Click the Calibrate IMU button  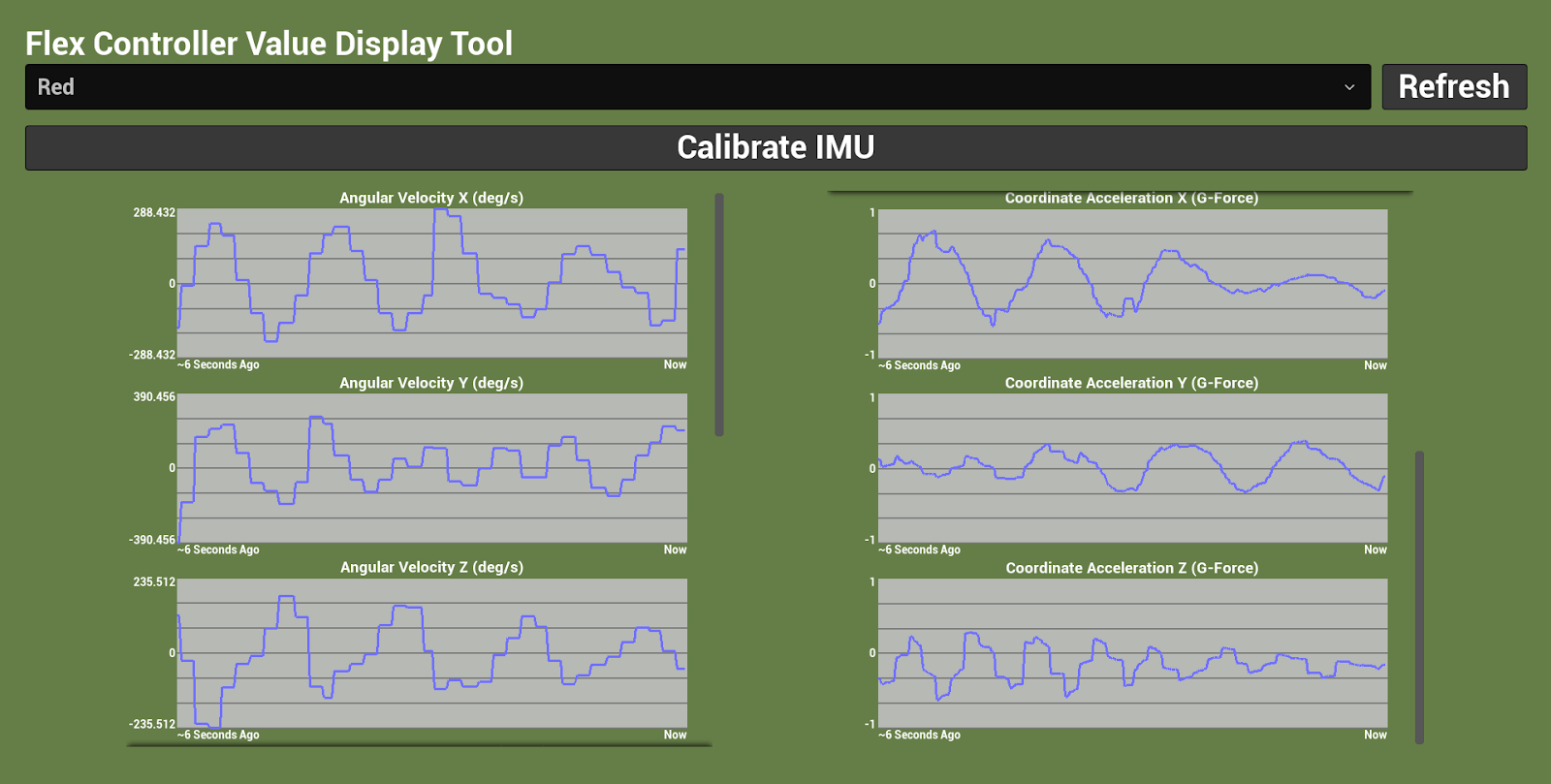(775, 147)
